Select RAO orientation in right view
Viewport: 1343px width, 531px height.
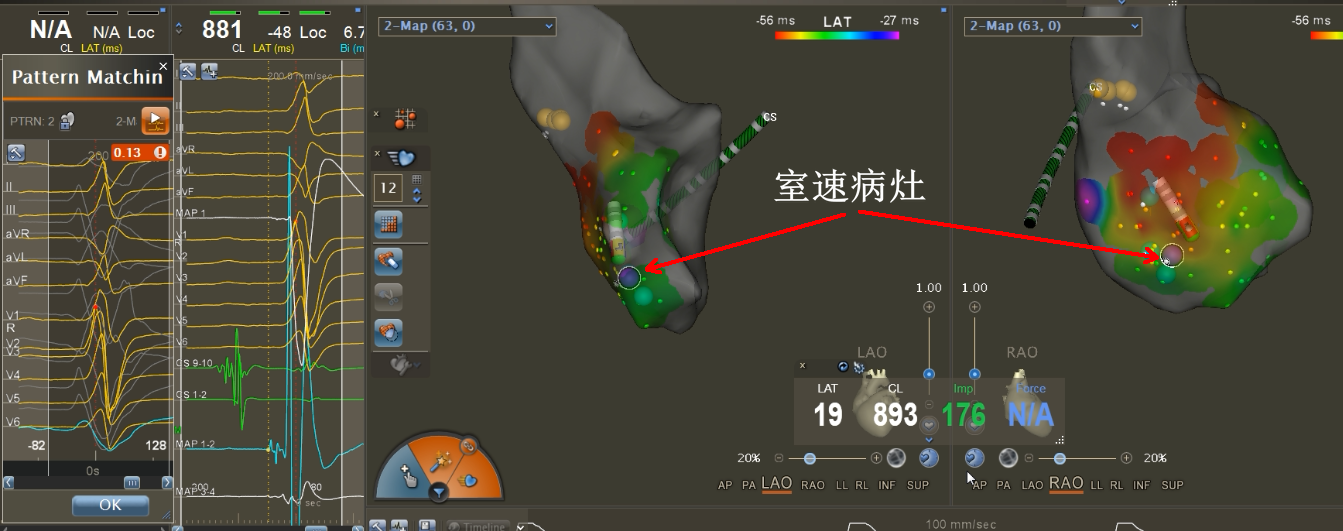(x=1066, y=484)
